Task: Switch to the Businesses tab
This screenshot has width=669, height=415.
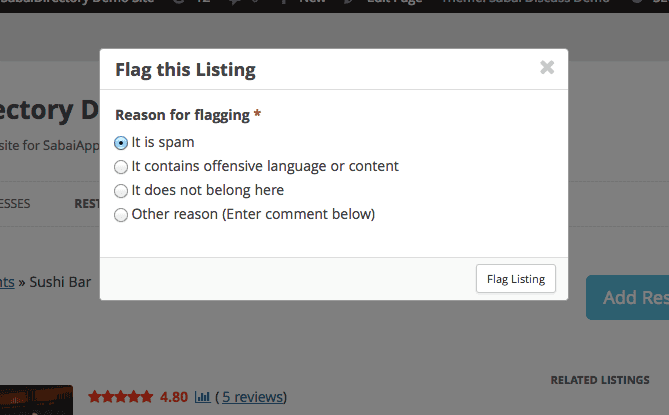Action: (x=15, y=204)
